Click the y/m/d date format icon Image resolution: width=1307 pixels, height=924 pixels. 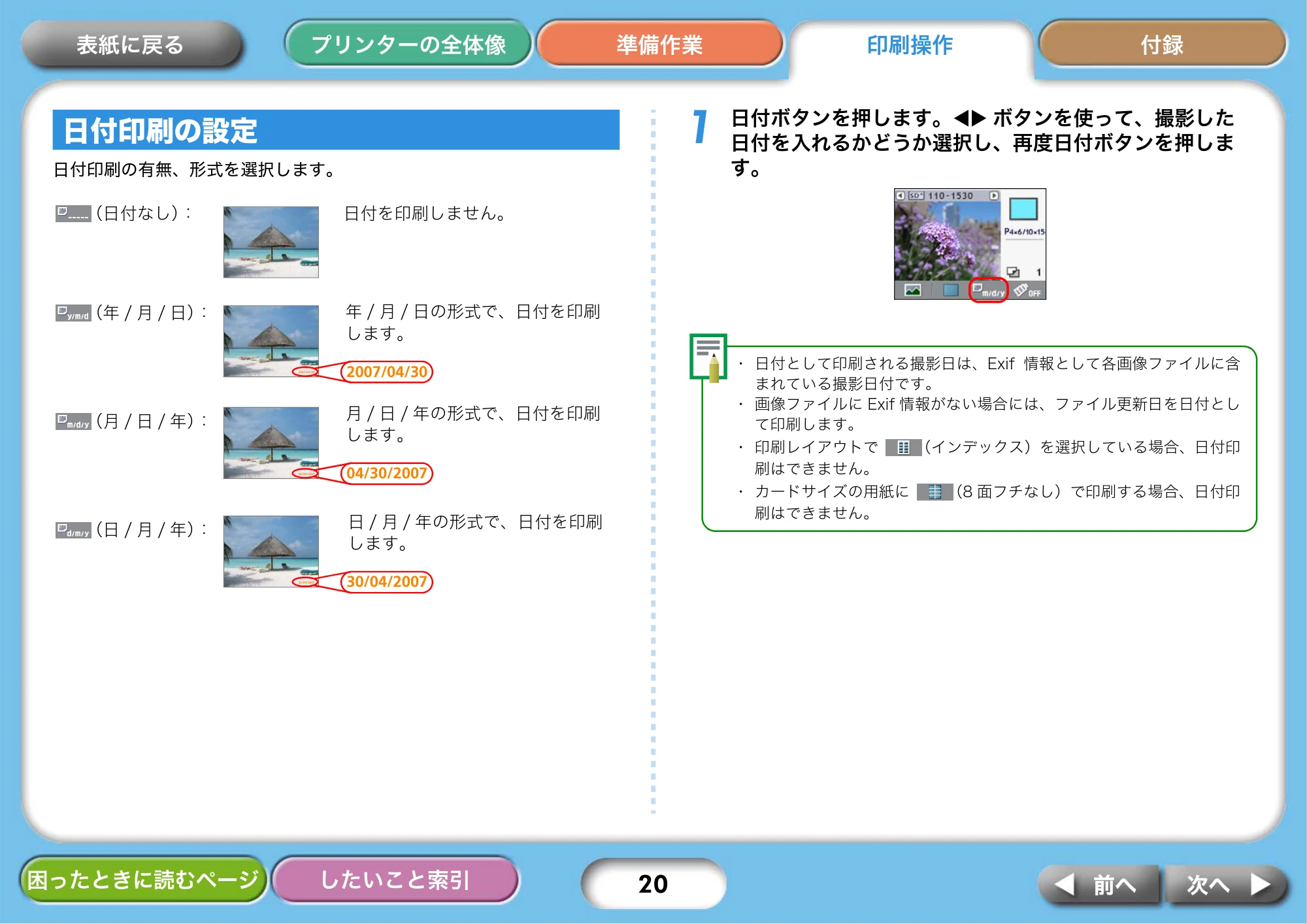click(73, 313)
